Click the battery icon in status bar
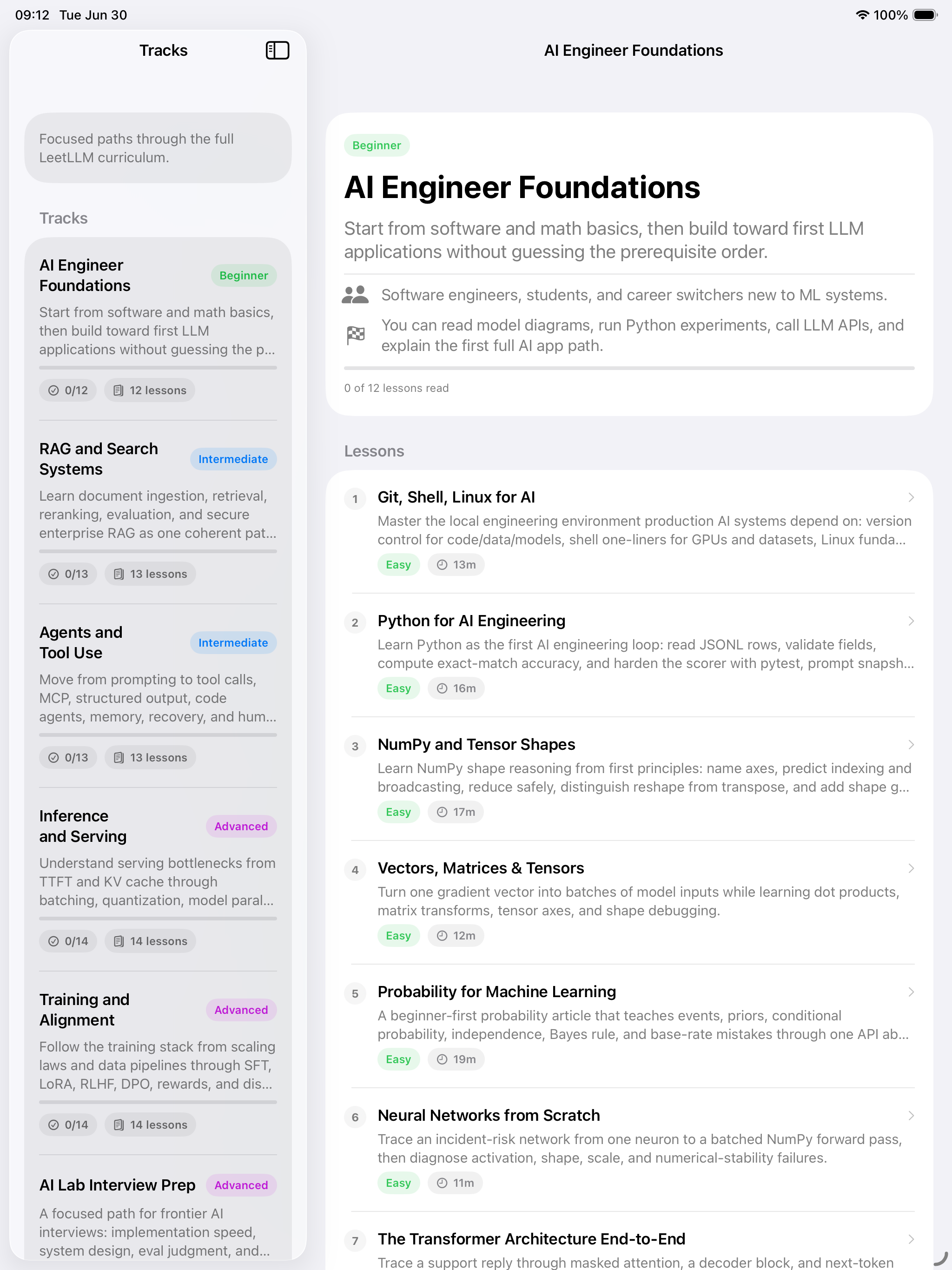The height and width of the screenshot is (1270, 952). (925, 15)
